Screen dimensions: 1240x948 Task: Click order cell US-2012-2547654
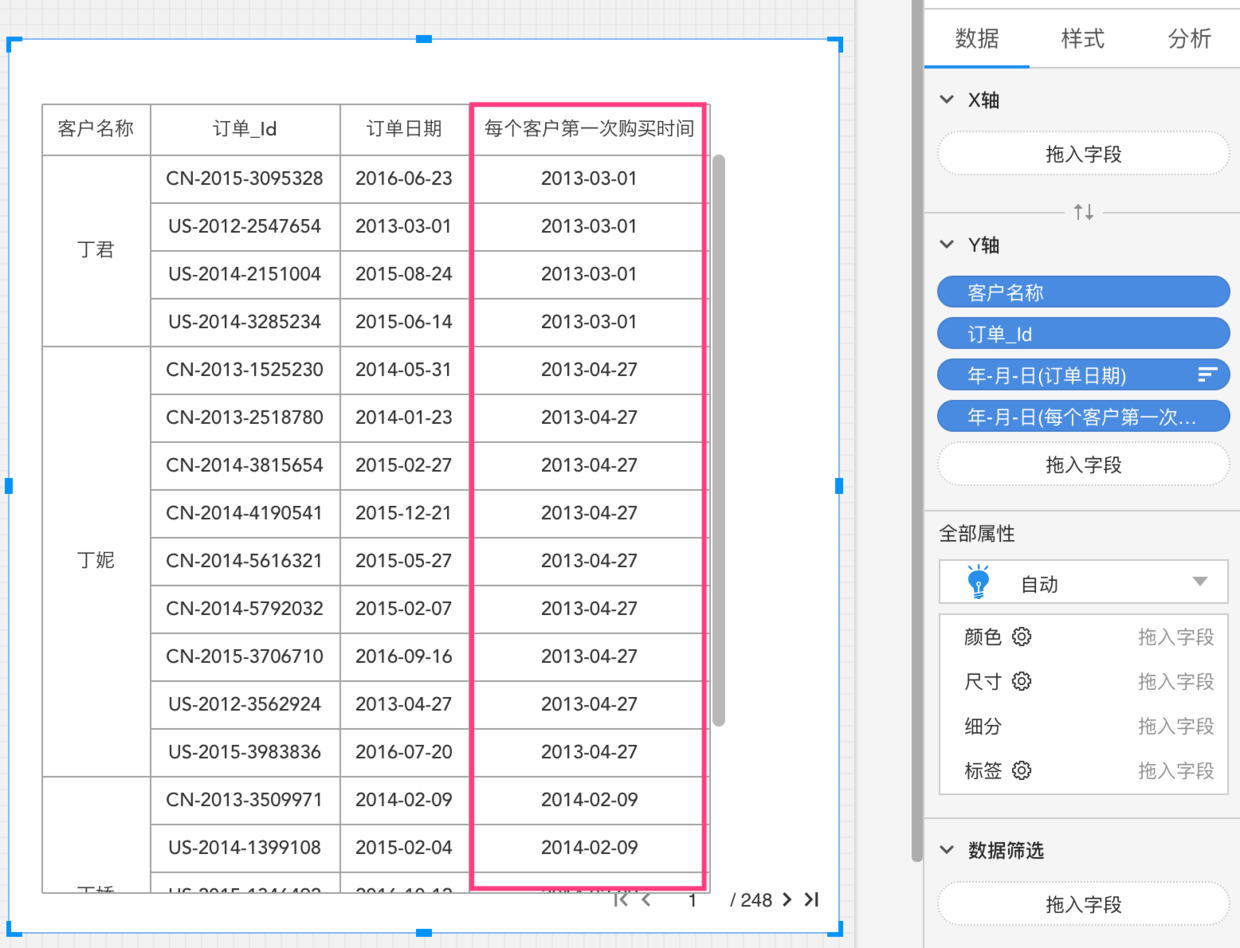(x=245, y=226)
